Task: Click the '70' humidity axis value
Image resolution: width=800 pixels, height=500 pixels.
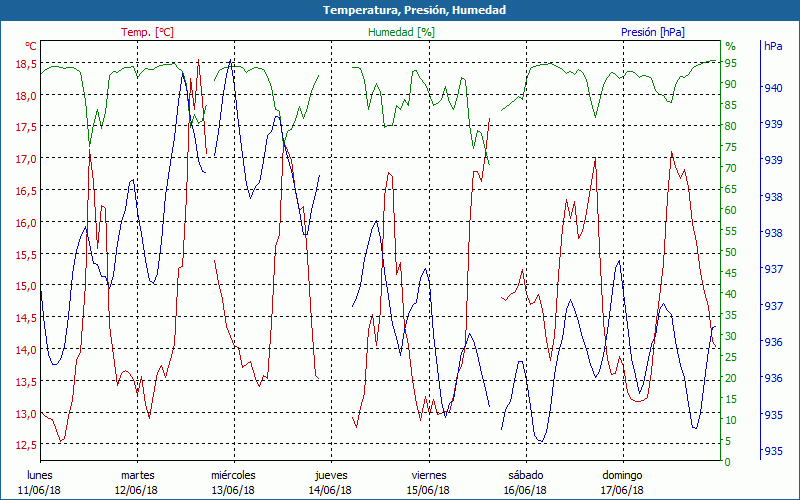Action: point(731,168)
